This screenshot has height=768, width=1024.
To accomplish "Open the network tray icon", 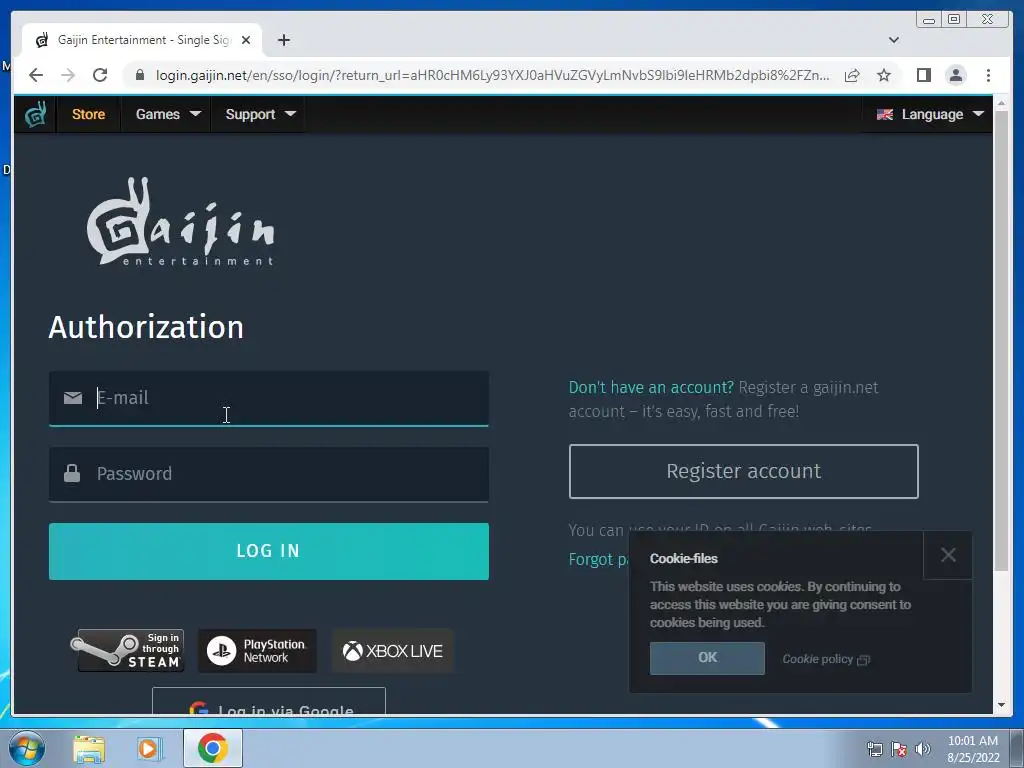I will [874, 749].
